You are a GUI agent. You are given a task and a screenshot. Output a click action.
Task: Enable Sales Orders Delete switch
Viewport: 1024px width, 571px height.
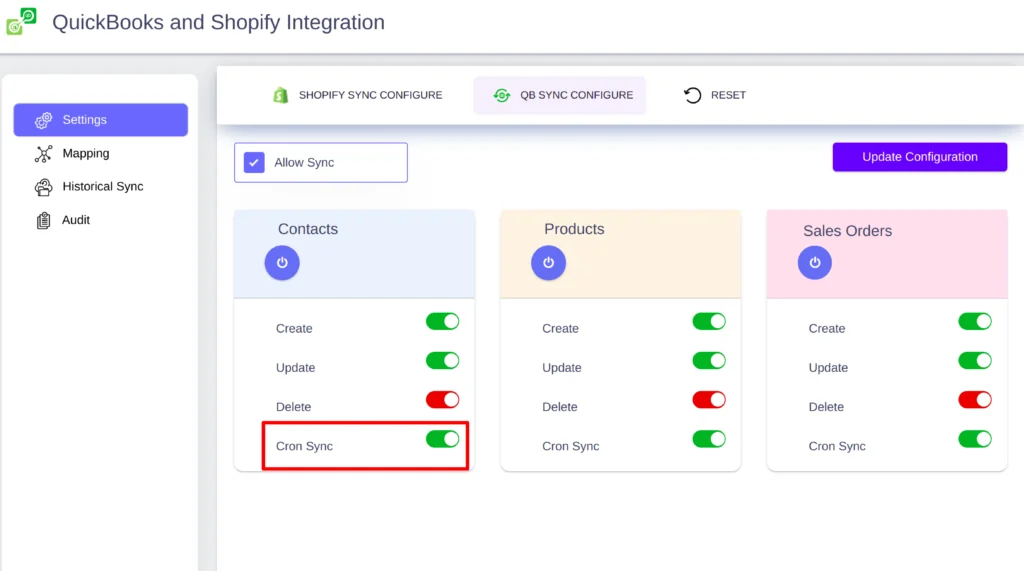[975, 400]
